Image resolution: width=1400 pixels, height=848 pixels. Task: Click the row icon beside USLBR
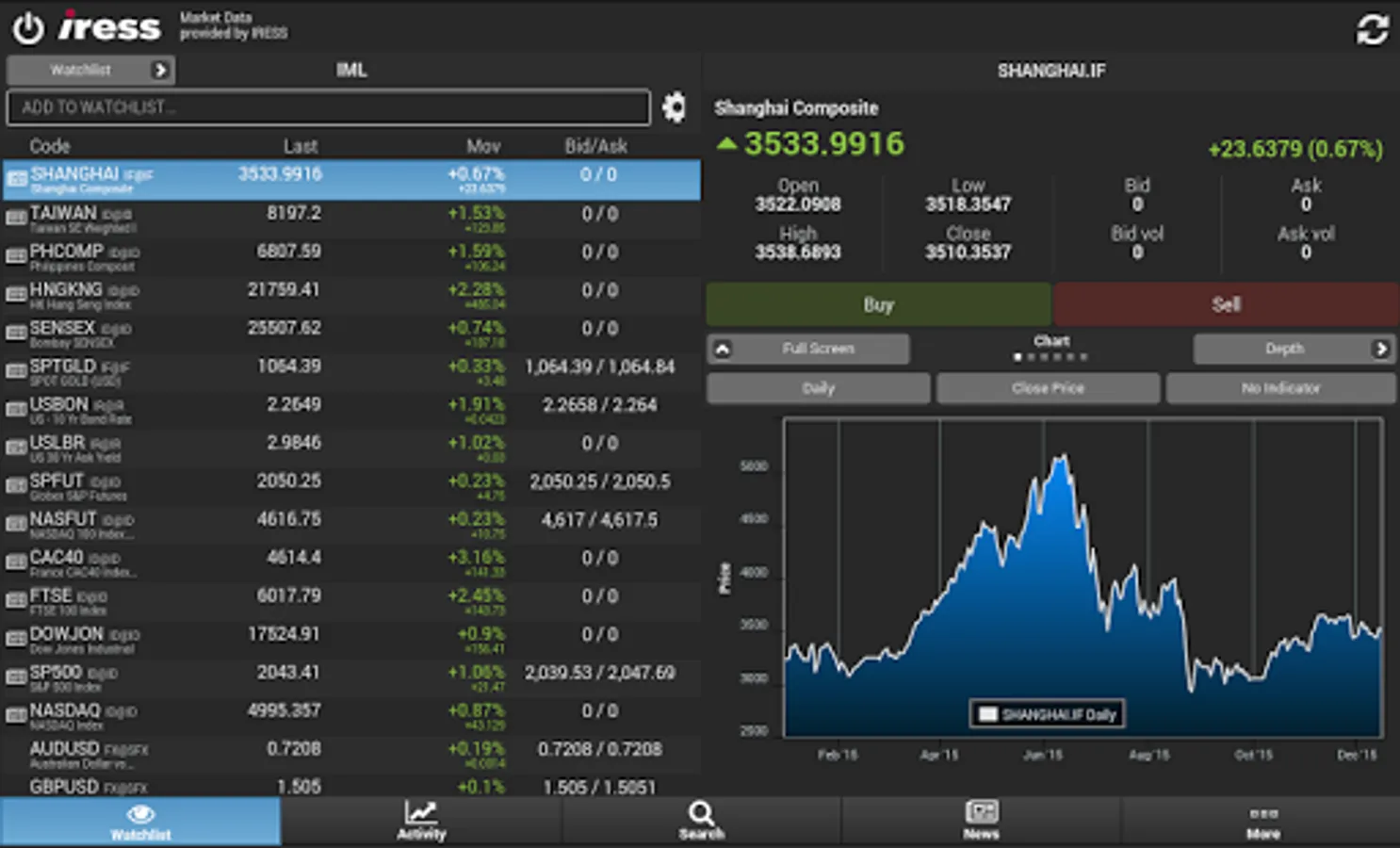pyautogui.click(x=16, y=447)
